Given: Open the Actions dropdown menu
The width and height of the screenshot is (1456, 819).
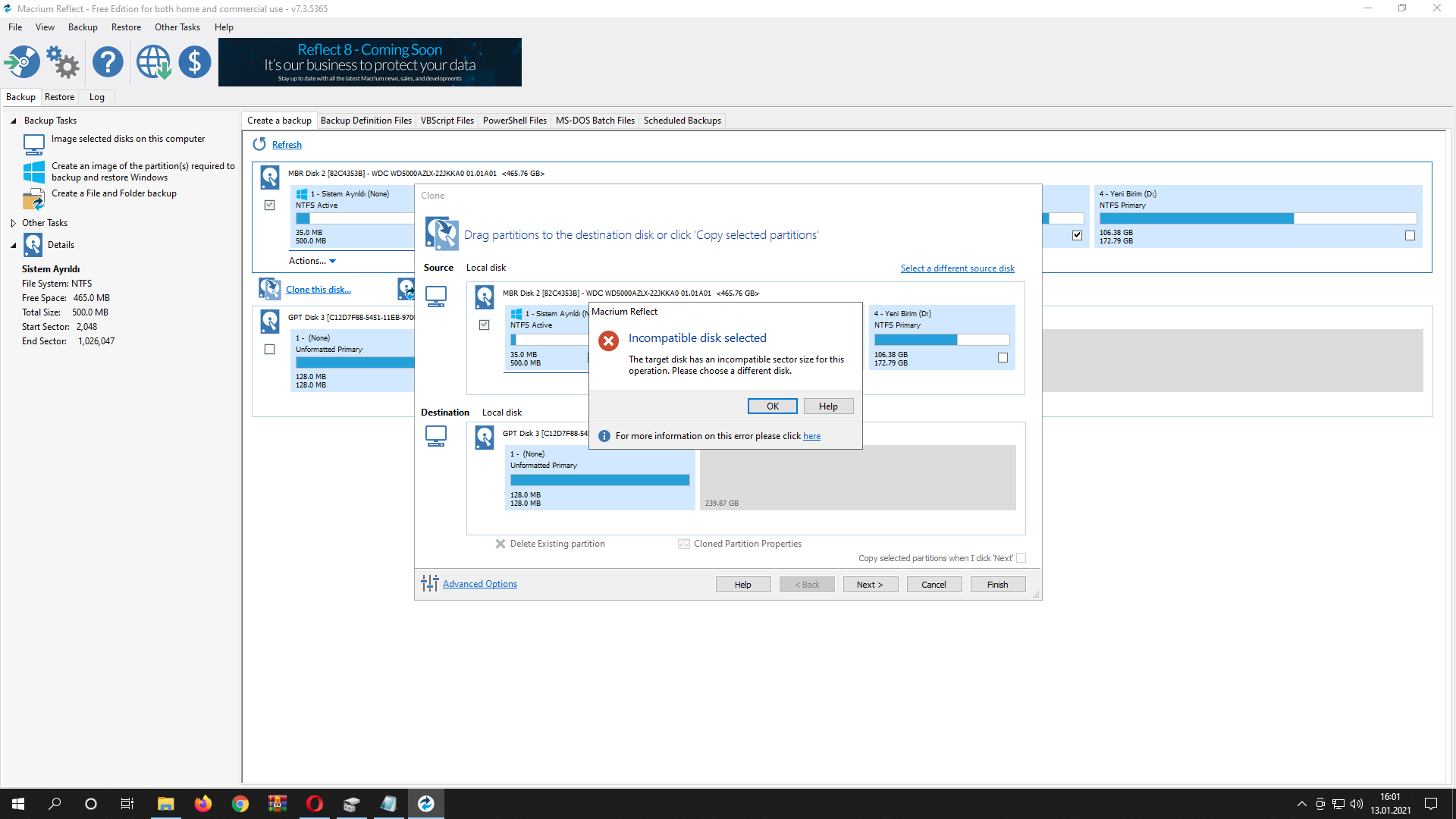Looking at the screenshot, I should [312, 261].
